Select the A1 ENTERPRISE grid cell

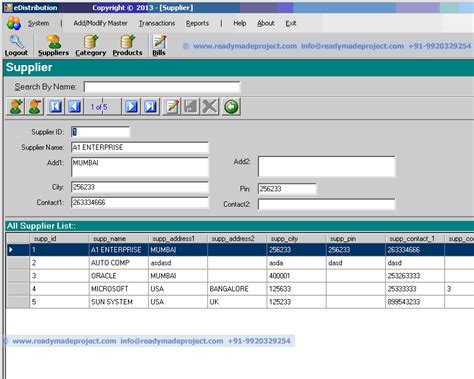pos(119,250)
